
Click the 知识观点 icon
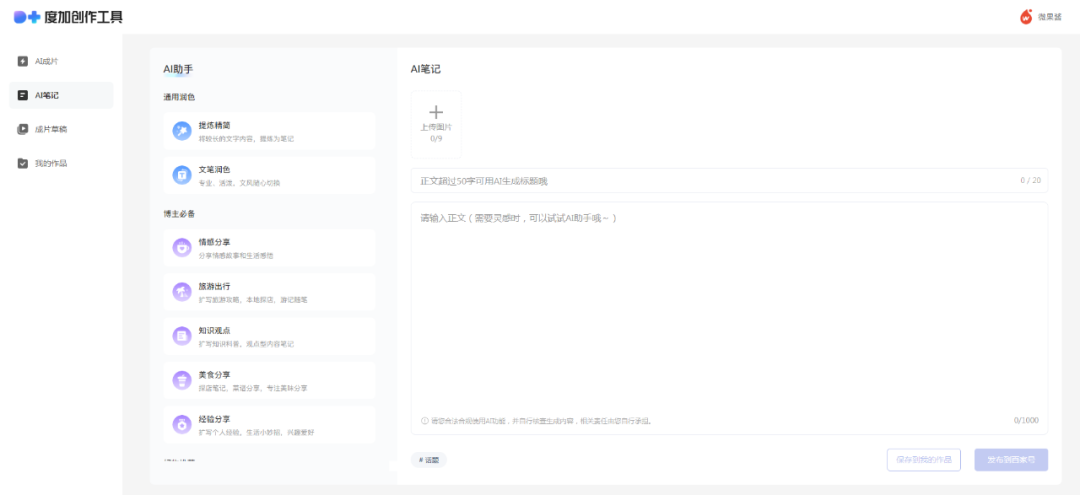click(x=181, y=335)
